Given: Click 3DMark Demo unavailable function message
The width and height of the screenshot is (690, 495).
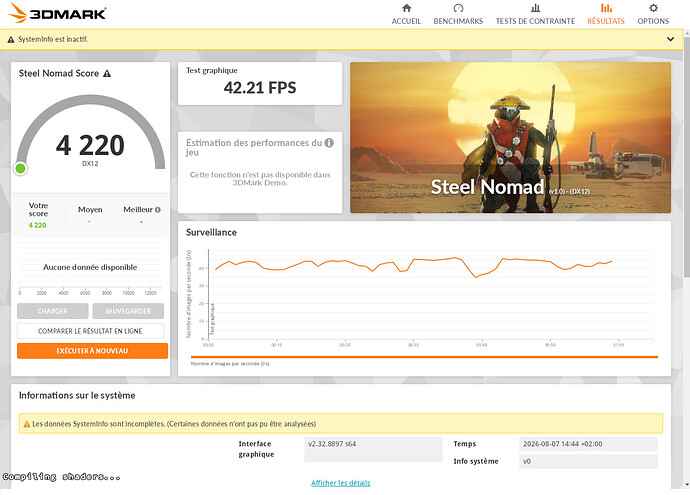Looking at the screenshot, I should (260, 179).
